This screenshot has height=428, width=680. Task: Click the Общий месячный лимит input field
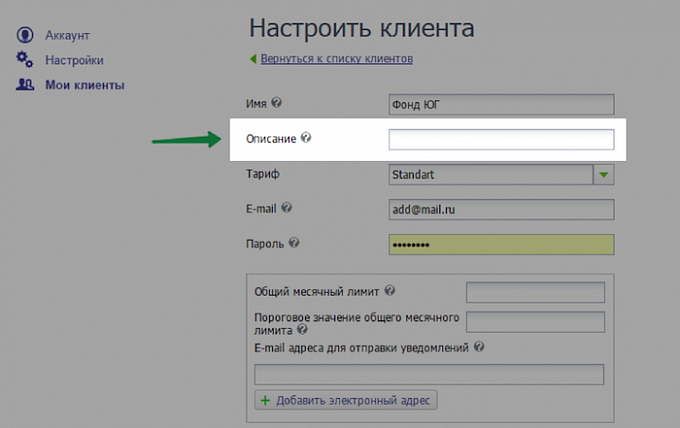535,292
